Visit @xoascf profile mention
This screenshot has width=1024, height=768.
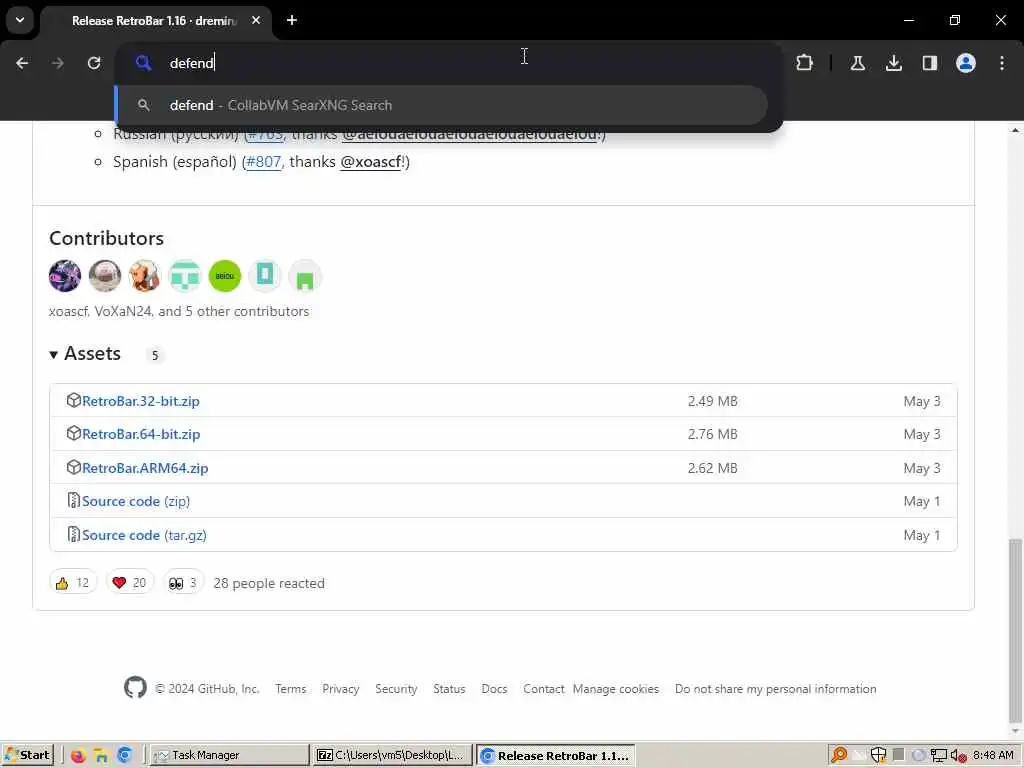[x=372, y=162]
